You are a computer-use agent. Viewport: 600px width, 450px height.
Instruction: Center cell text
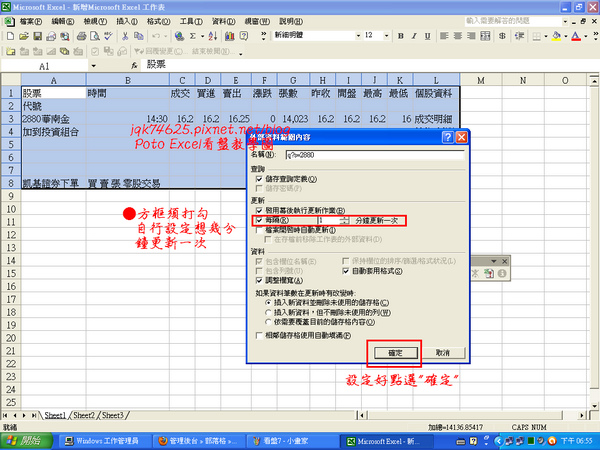pos(458,36)
